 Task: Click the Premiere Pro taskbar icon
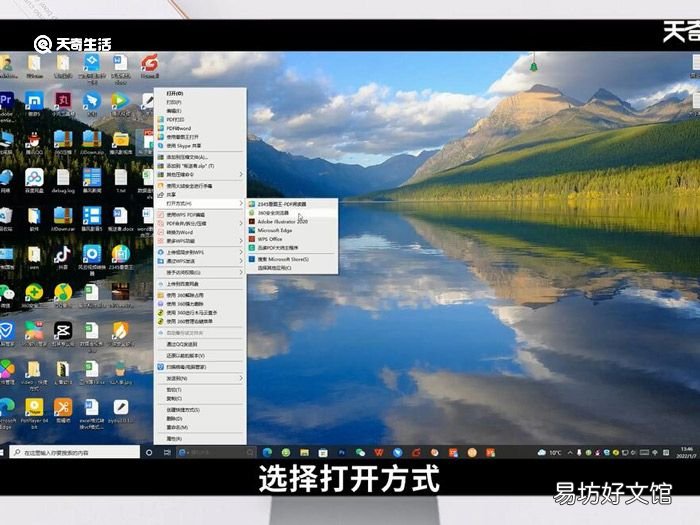coord(342,452)
